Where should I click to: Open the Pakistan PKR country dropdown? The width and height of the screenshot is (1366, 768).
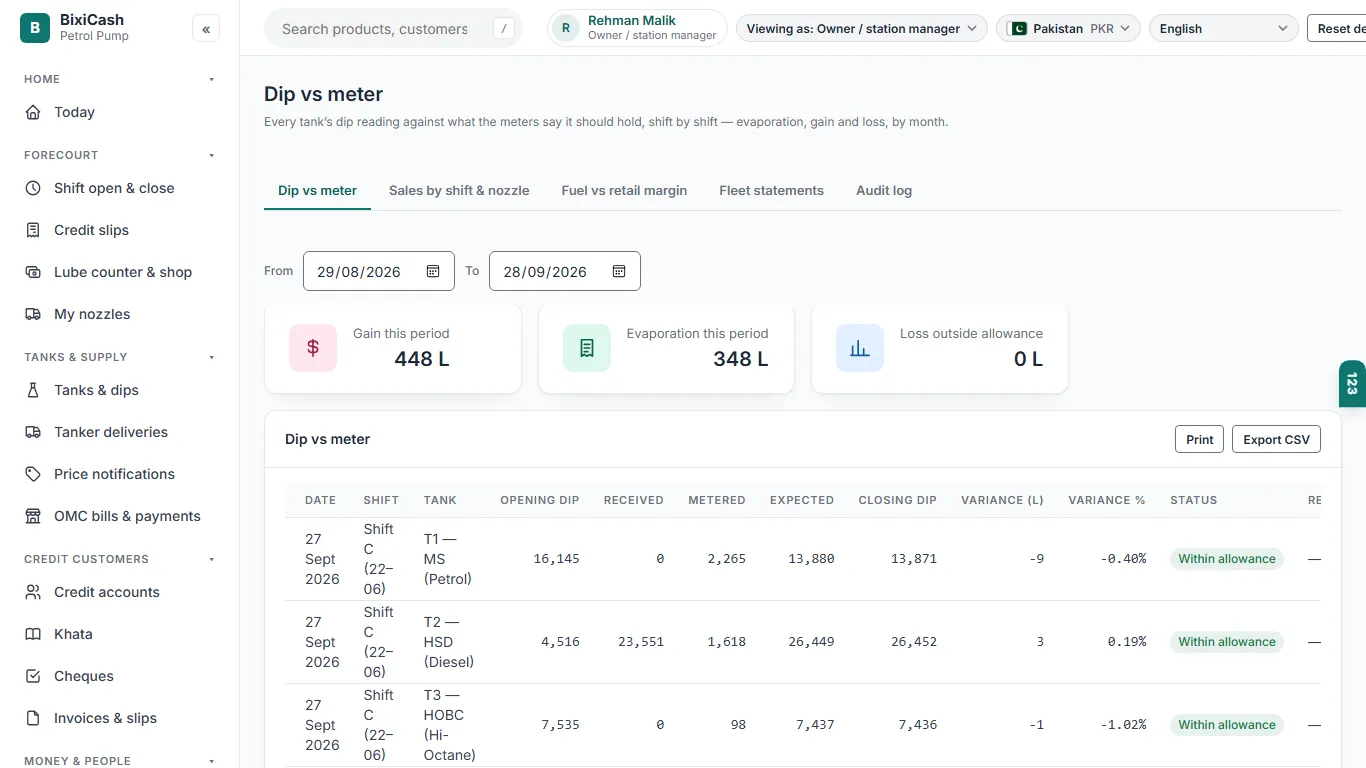pos(1069,29)
